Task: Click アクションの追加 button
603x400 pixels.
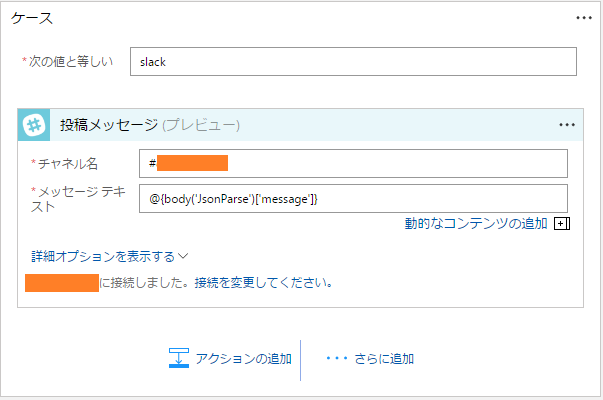Action: 230,358
